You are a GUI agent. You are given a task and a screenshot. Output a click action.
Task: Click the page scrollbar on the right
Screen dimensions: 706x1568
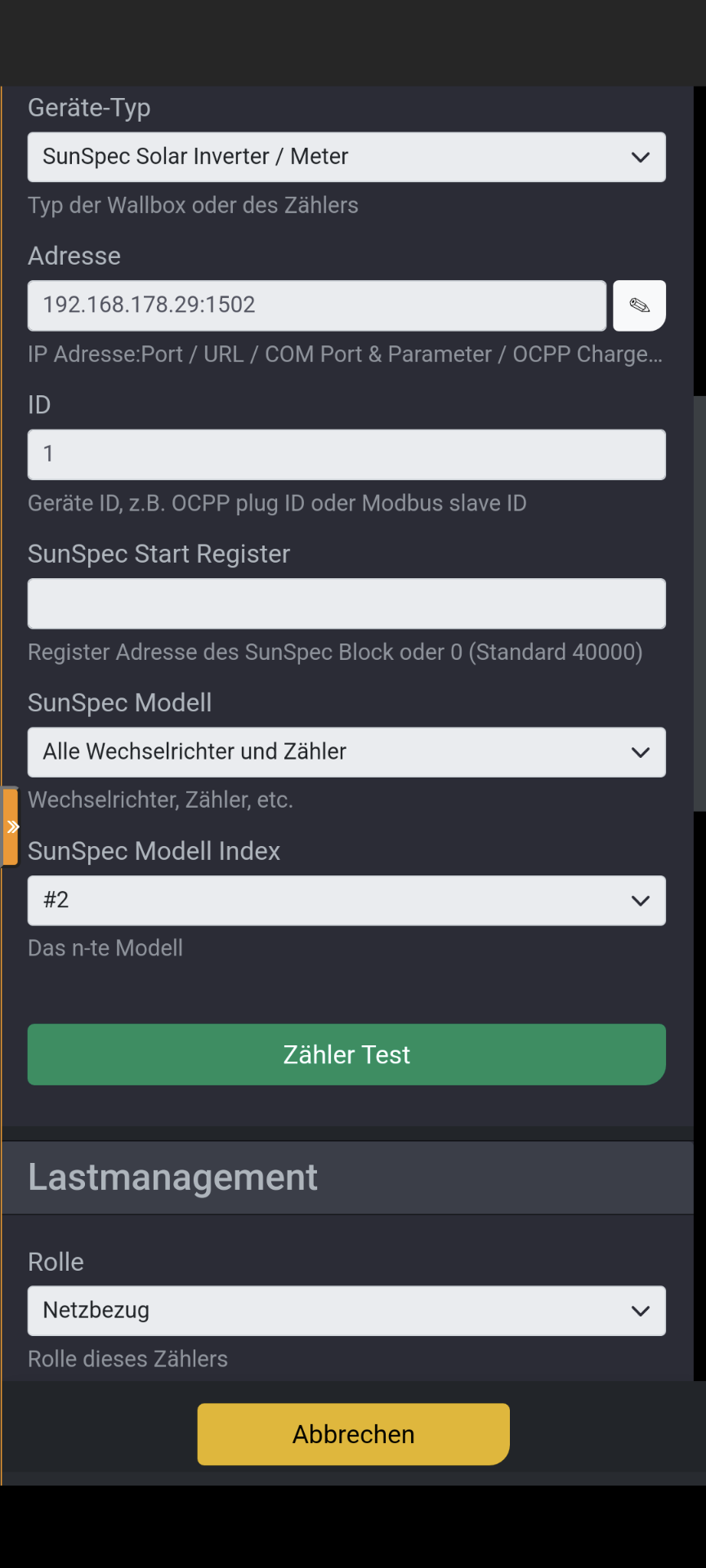click(699, 604)
